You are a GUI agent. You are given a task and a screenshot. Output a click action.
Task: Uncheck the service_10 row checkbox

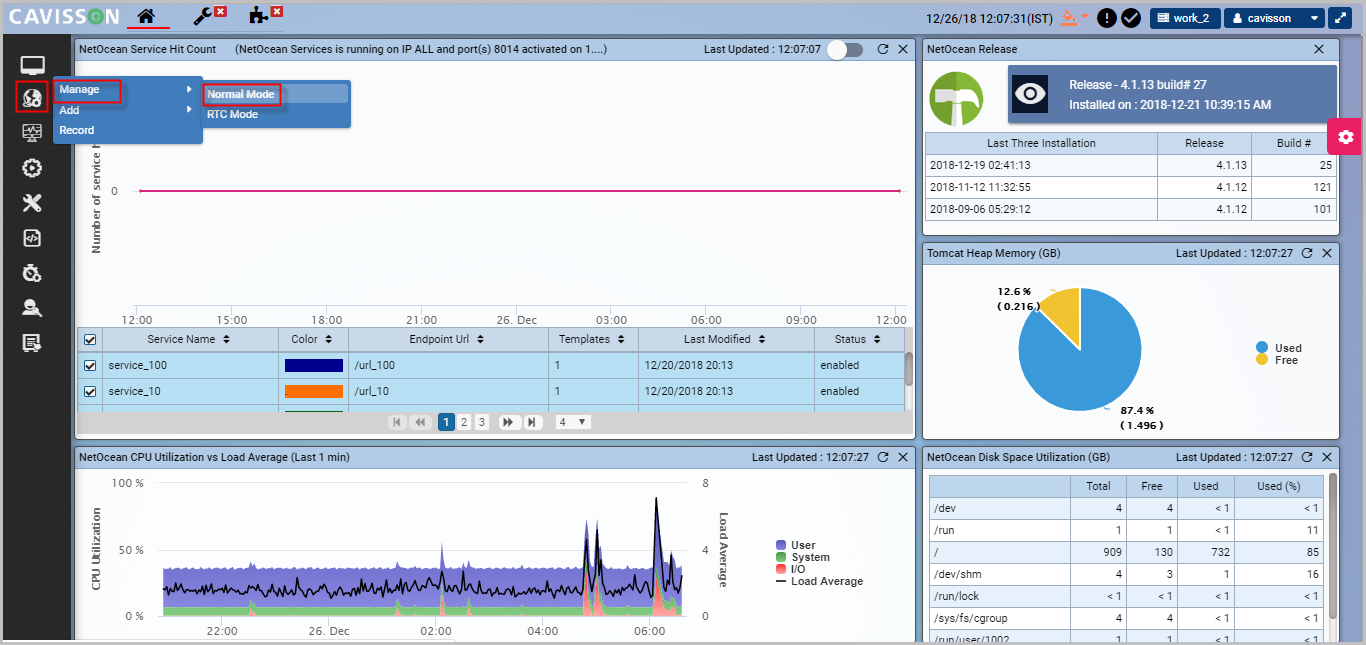(x=90, y=392)
